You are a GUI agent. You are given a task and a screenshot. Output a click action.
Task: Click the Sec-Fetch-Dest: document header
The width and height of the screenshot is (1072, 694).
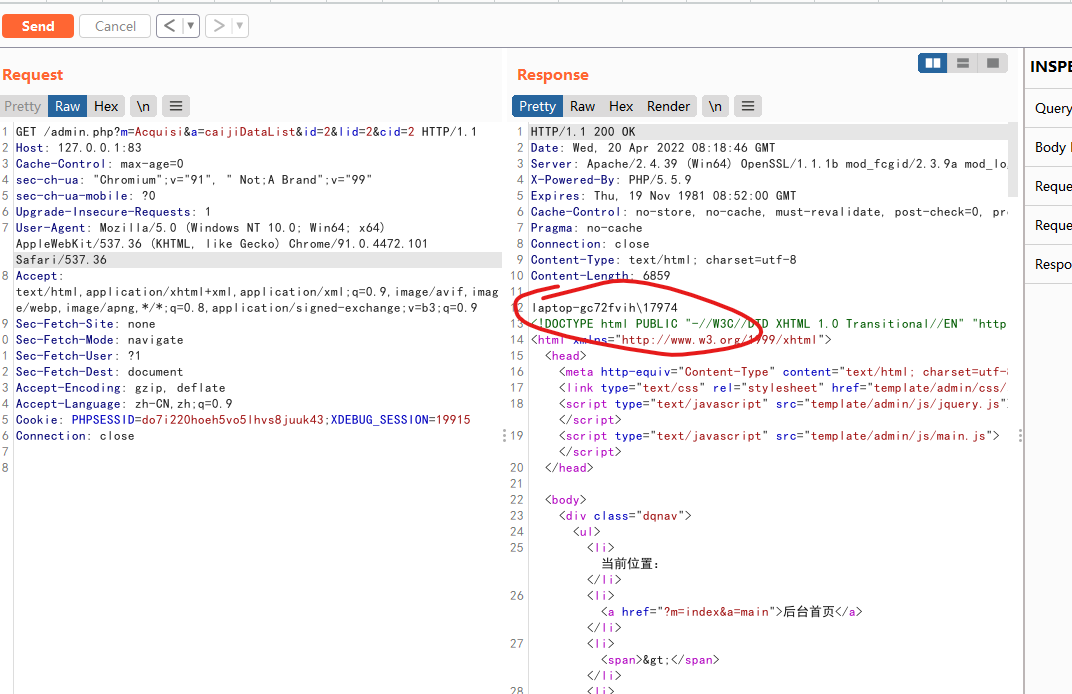pos(99,372)
